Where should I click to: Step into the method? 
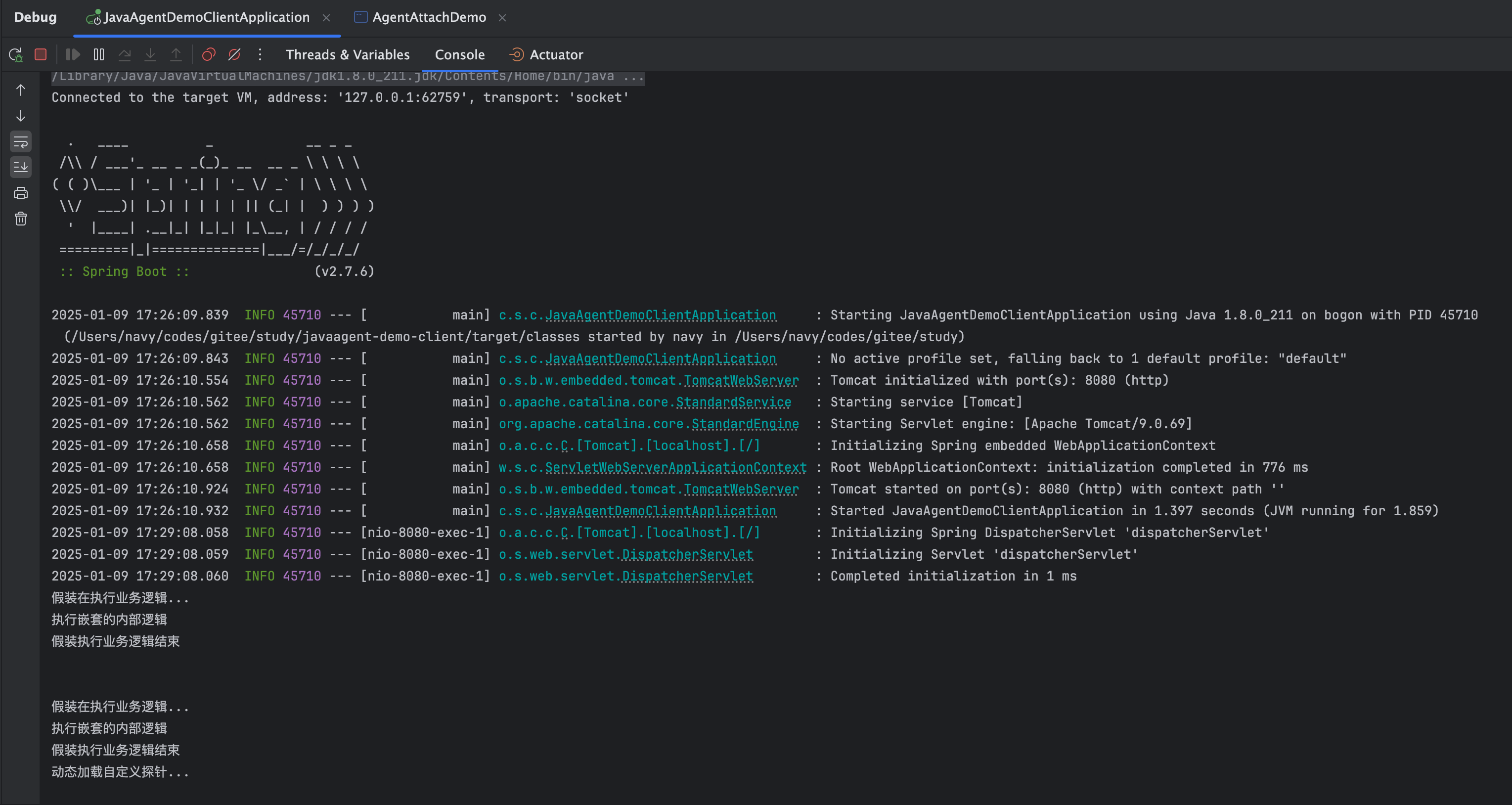pos(150,54)
